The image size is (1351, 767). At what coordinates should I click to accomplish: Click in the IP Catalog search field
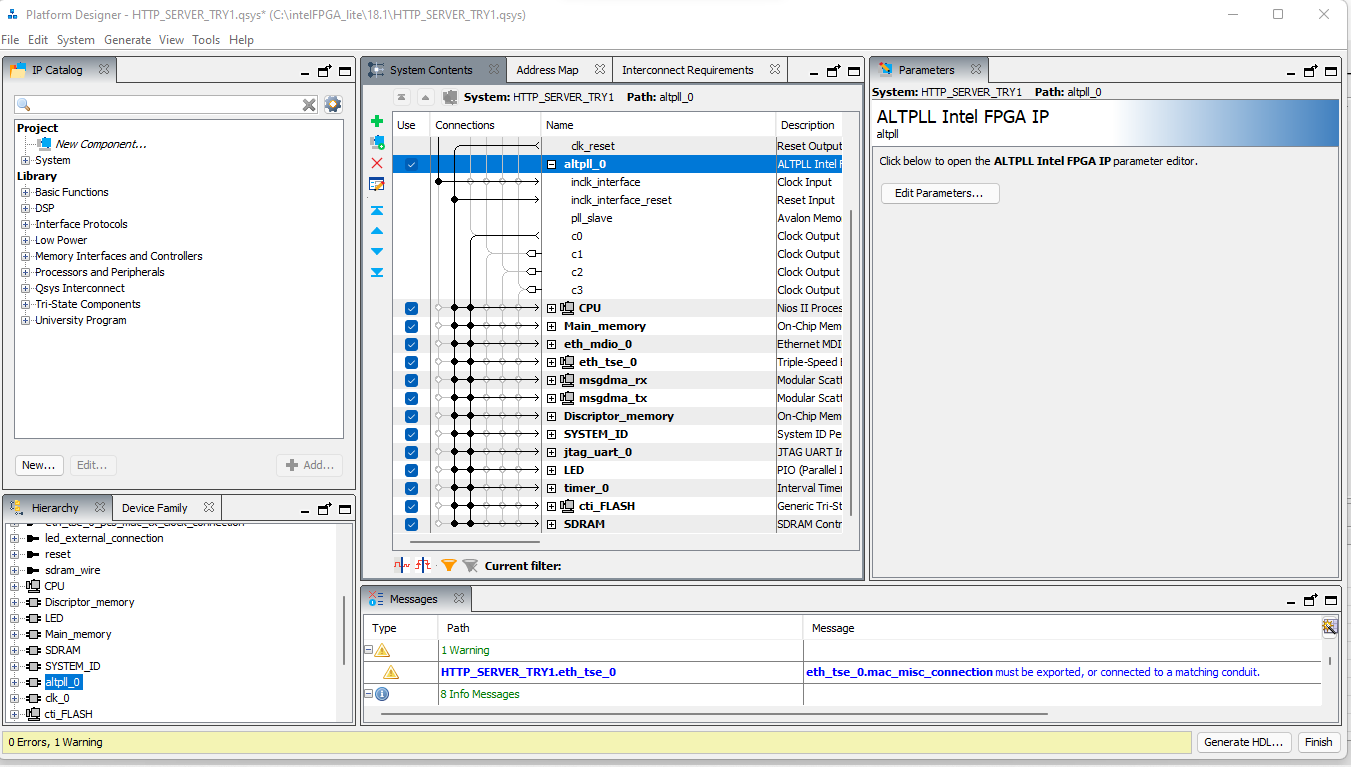coord(167,105)
